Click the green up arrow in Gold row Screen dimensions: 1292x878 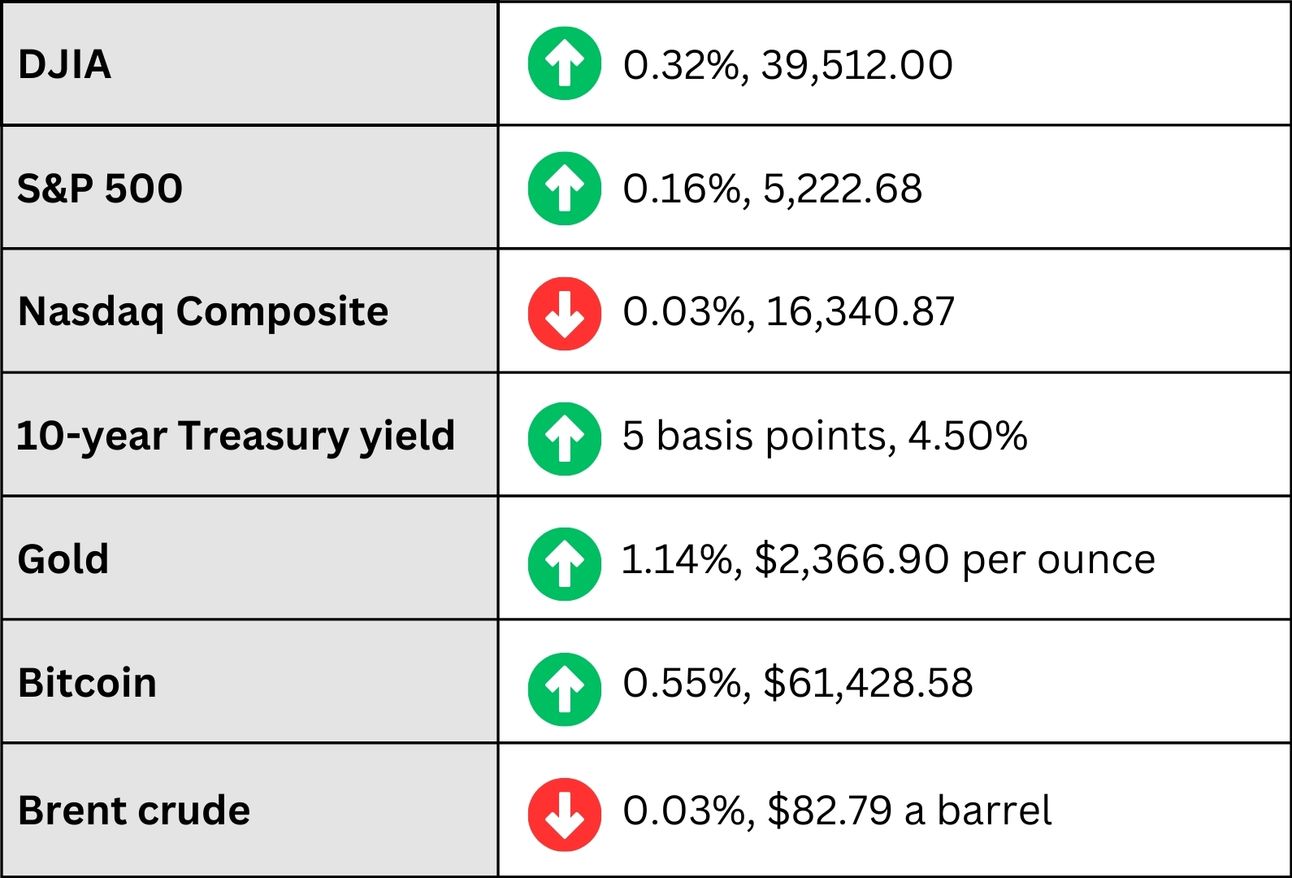[x=564, y=560]
